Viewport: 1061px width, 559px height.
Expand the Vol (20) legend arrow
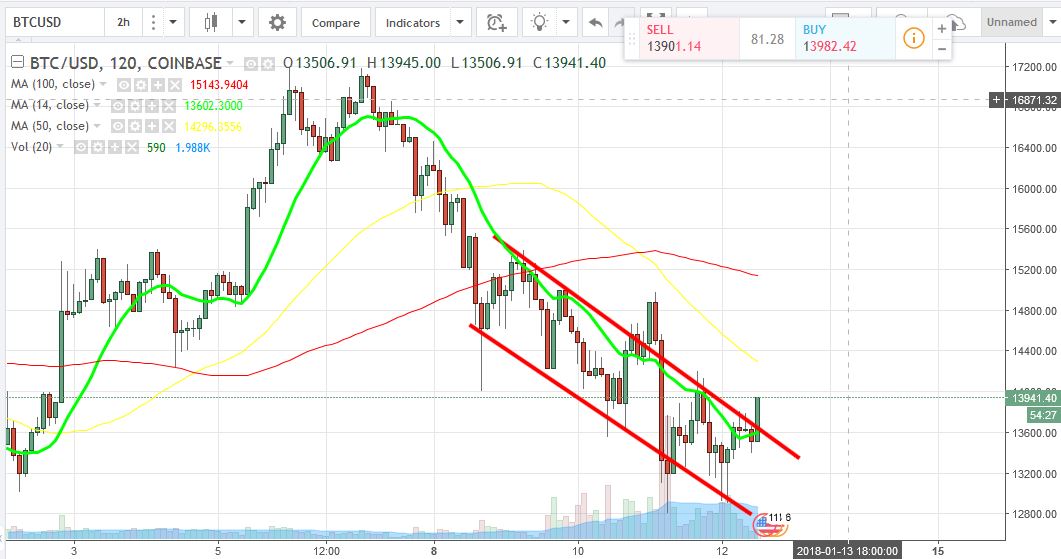tap(60, 147)
